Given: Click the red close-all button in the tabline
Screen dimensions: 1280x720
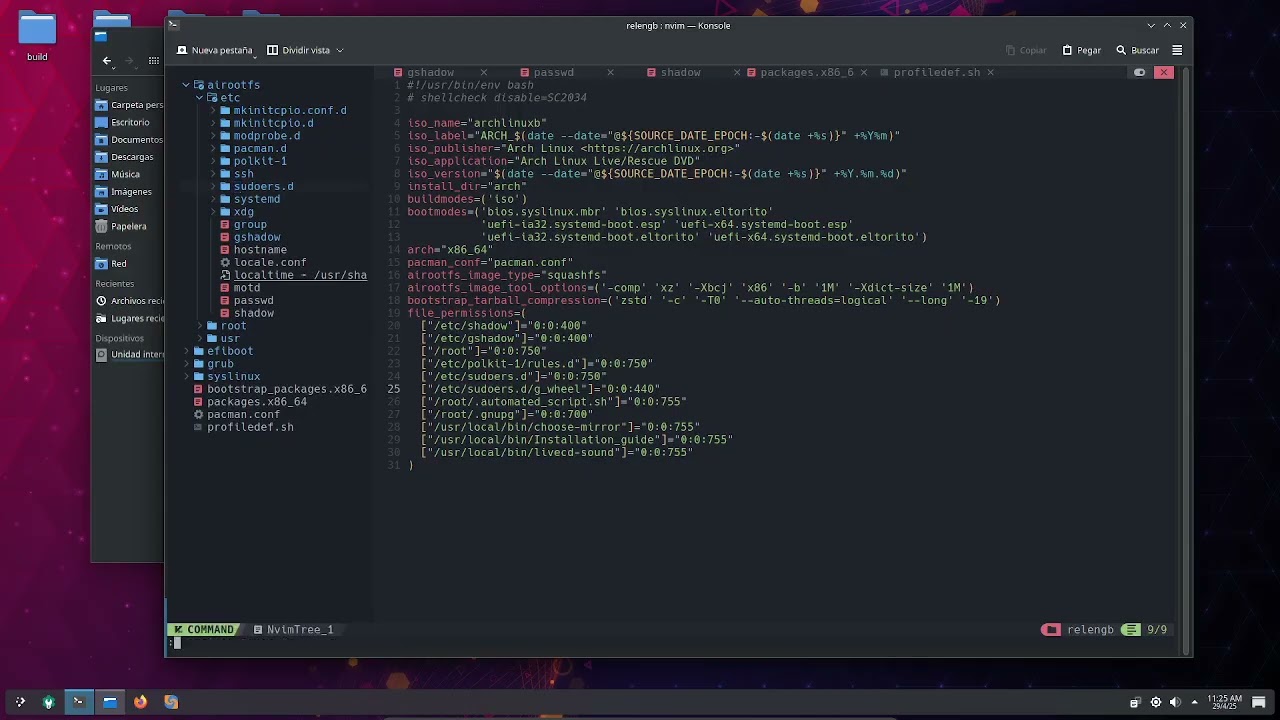Looking at the screenshot, I should (x=1164, y=72).
